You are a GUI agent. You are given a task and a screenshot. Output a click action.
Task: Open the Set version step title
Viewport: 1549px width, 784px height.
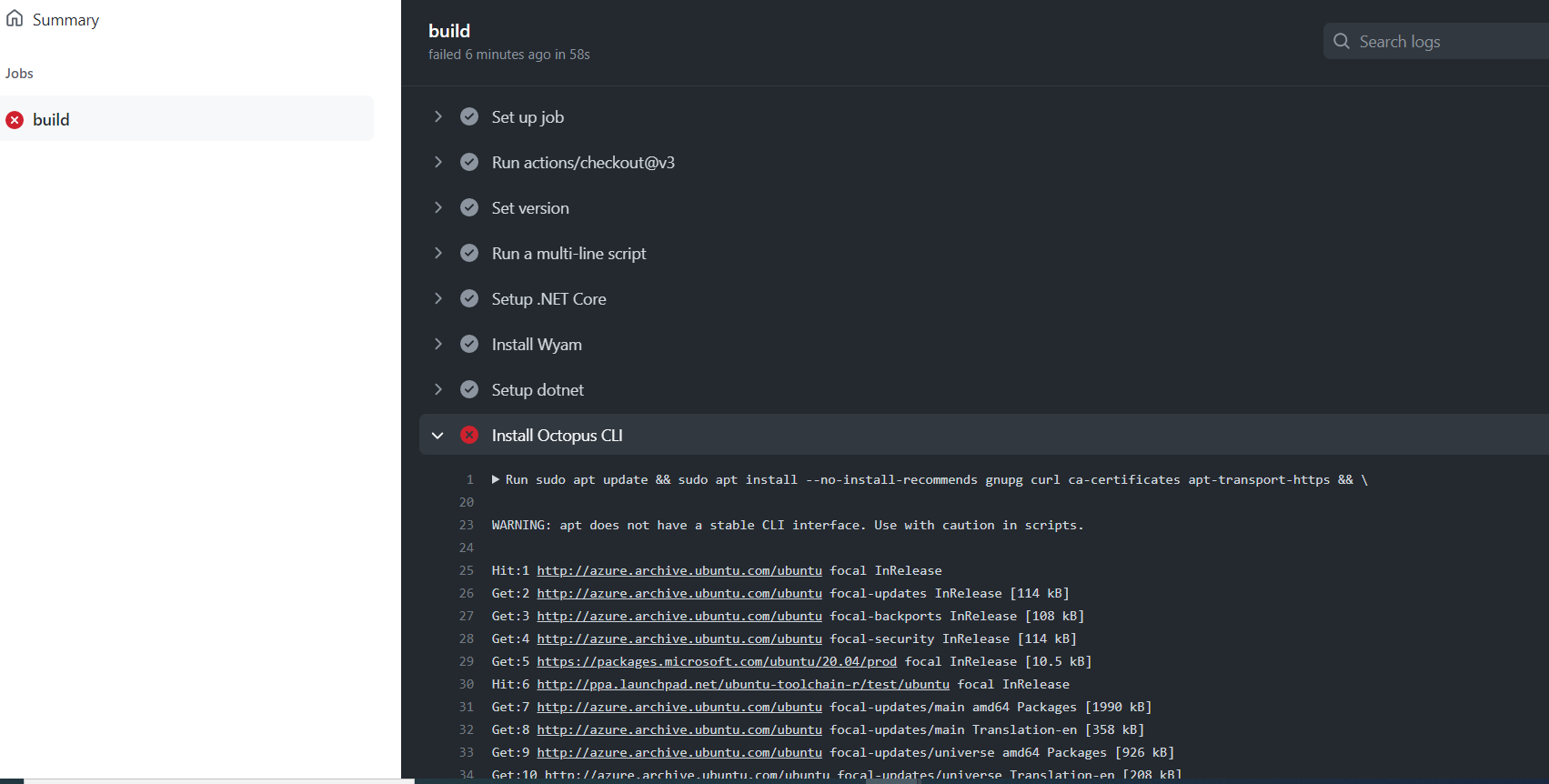tap(530, 208)
